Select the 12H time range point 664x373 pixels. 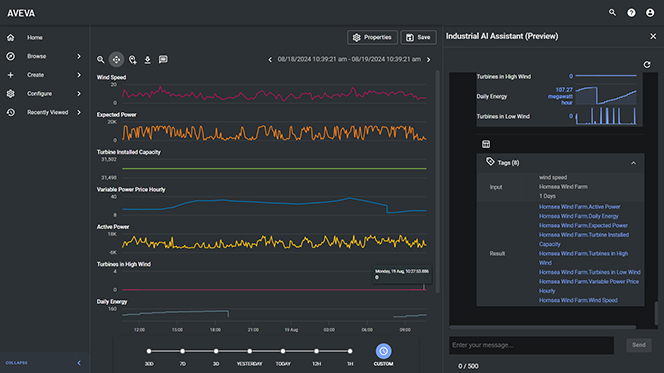(316, 351)
